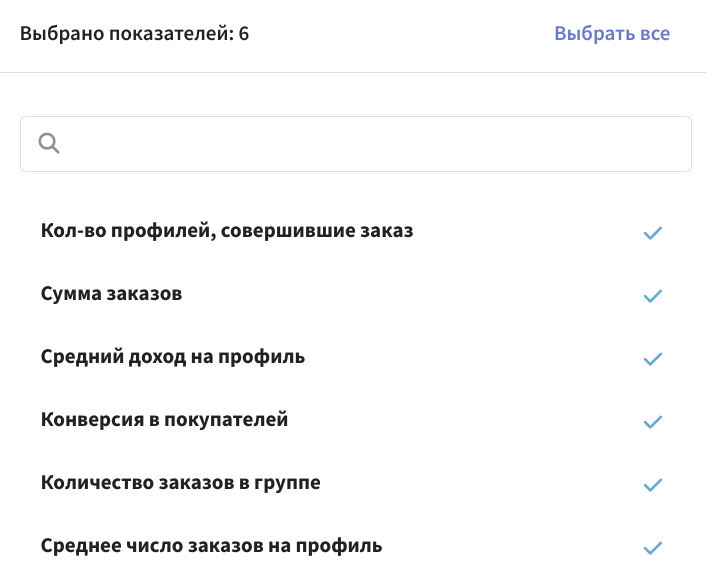This screenshot has height=571, width=706.
Task: Uncheck the checkmark next to Сумма заказов
Action: coord(652,296)
